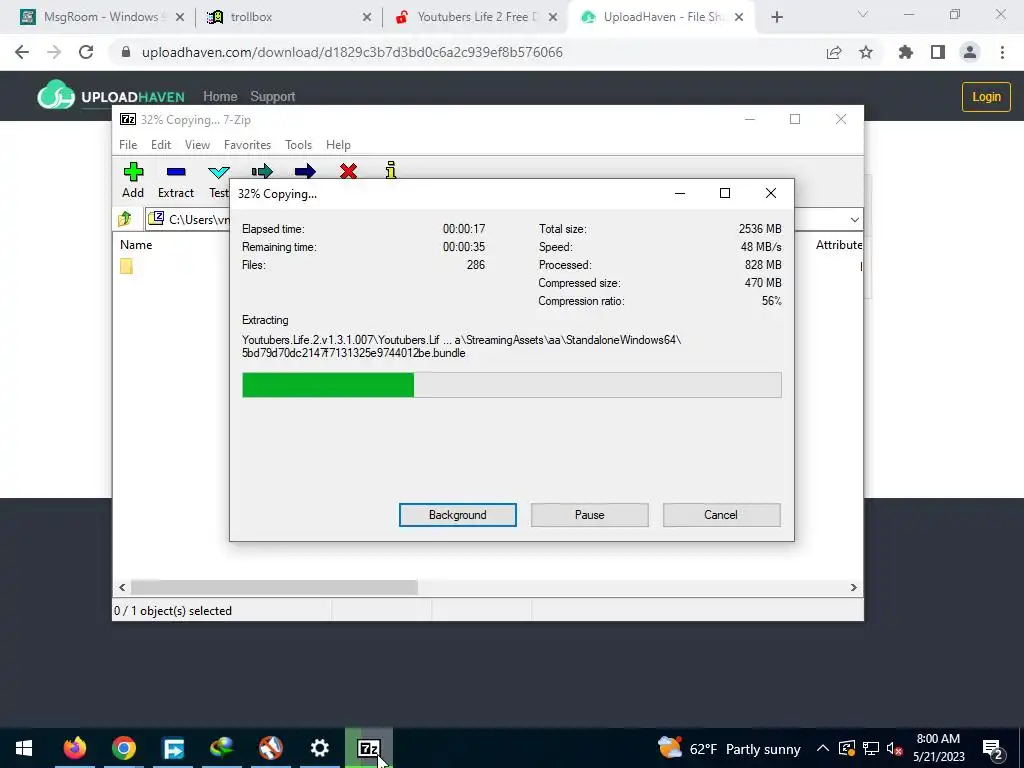Close the trollbox tab
The image size is (1024, 768).
(367, 18)
